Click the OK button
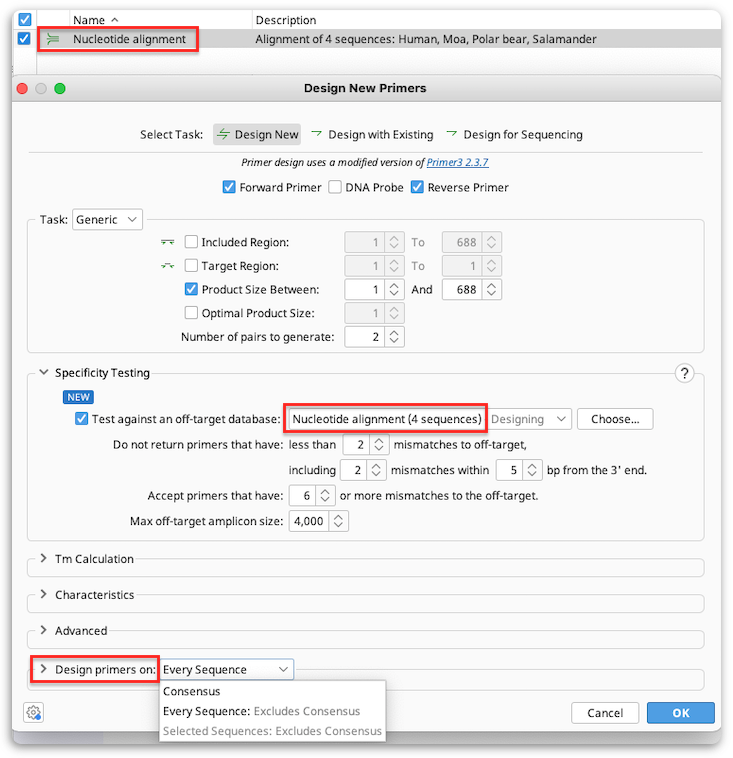This screenshot has width=733, height=758. click(x=680, y=713)
